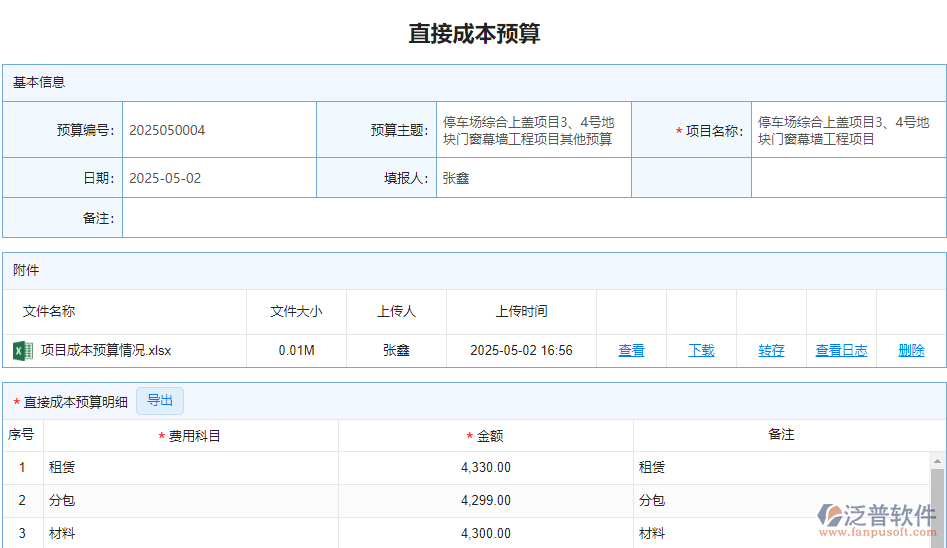Screen dimensions: 947x548
Task: Click the 上传人 column header
Action: (x=396, y=311)
